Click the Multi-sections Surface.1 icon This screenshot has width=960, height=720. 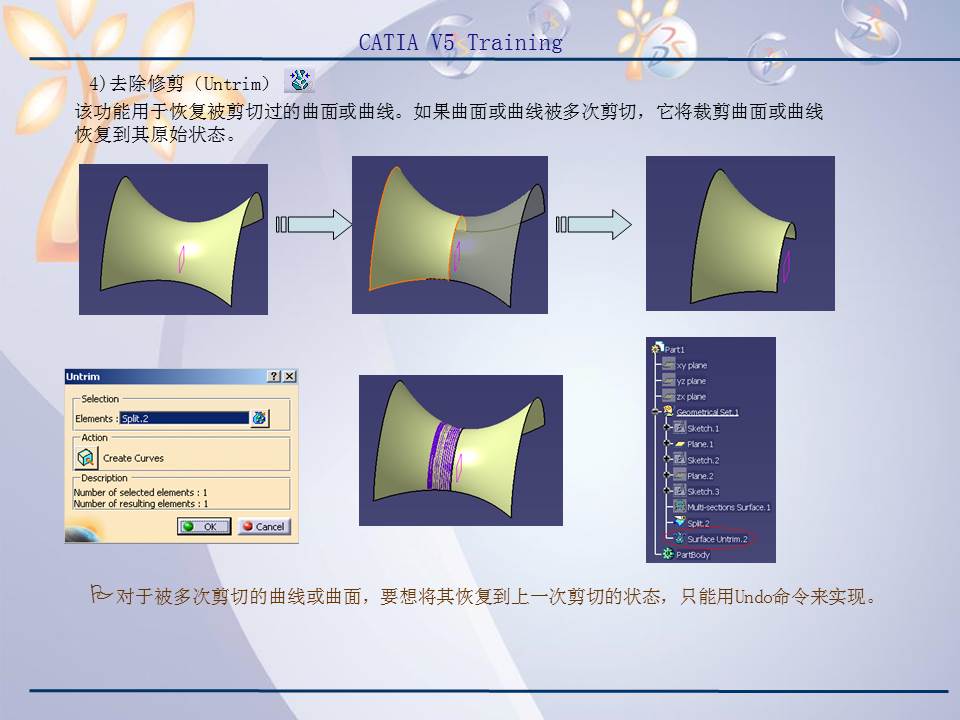[680, 505]
